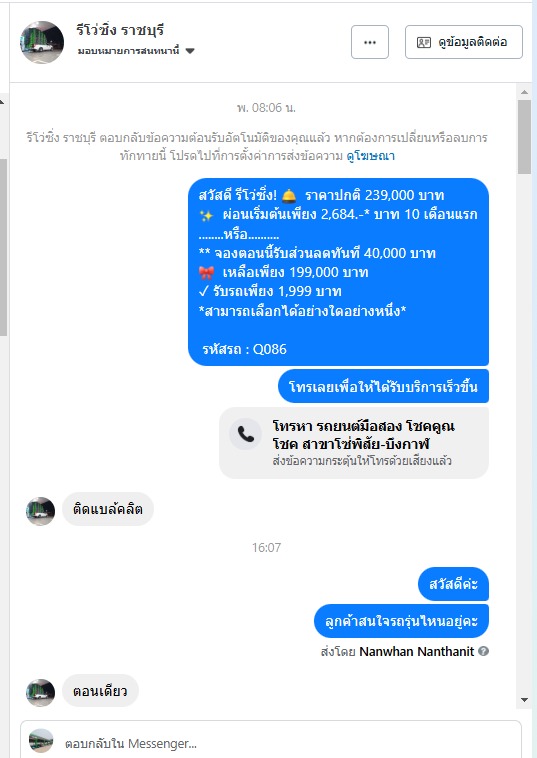Click the contact card icon in ดูข้อมูลติดต่อ
The height and width of the screenshot is (758, 537).
tap(424, 43)
